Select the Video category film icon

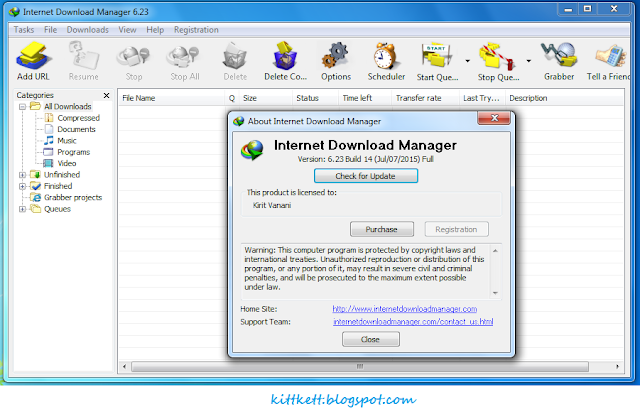(x=49, y=163)
